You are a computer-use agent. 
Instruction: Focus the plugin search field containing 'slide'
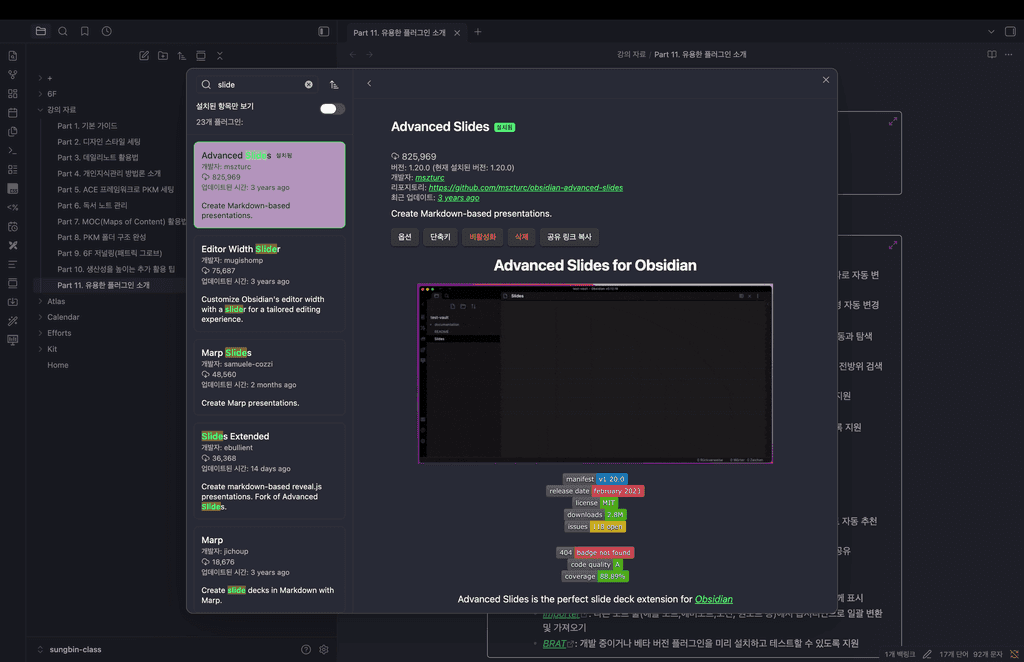coord(258,84)
